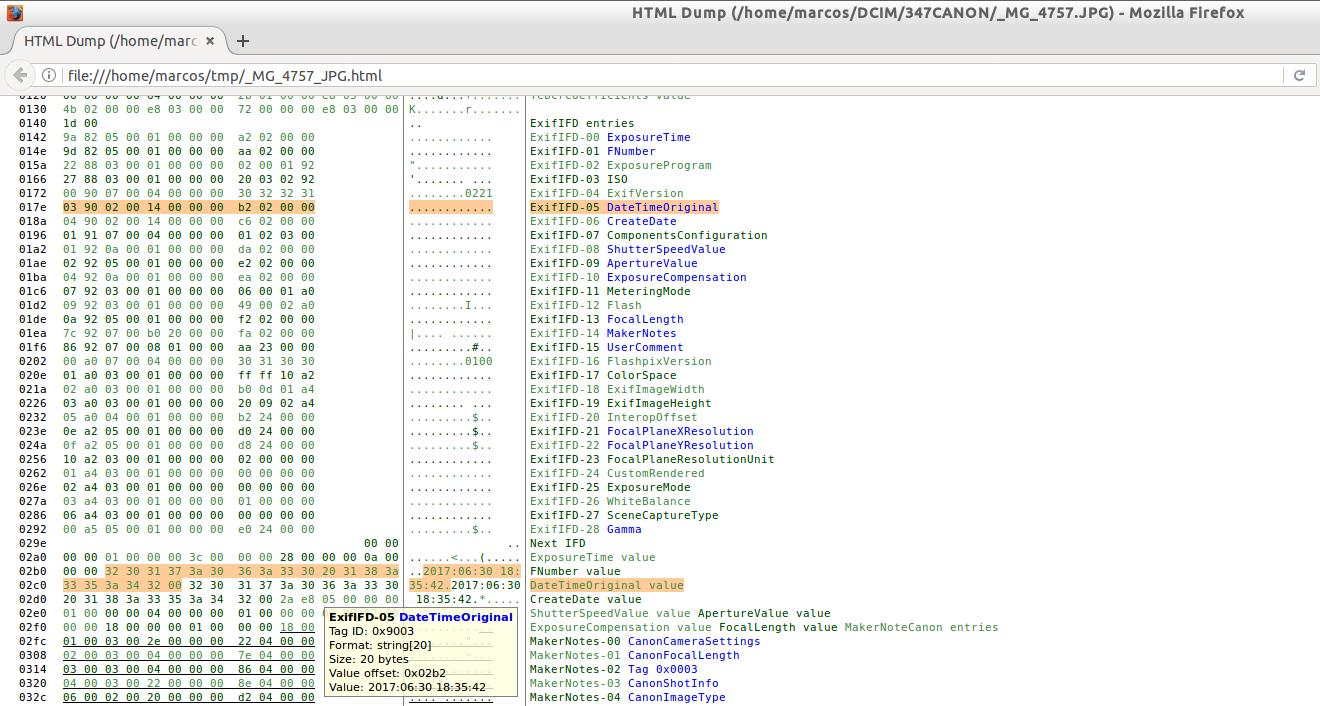This screenshot has height=706, width=1320.
Task: Go back with the Back arrow button
Action: click(x=20, y=75)
